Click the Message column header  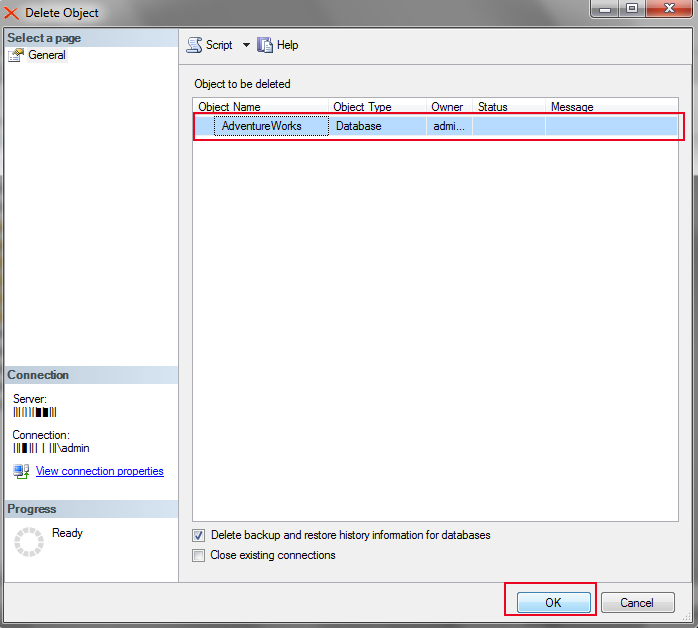coord(572,107)
